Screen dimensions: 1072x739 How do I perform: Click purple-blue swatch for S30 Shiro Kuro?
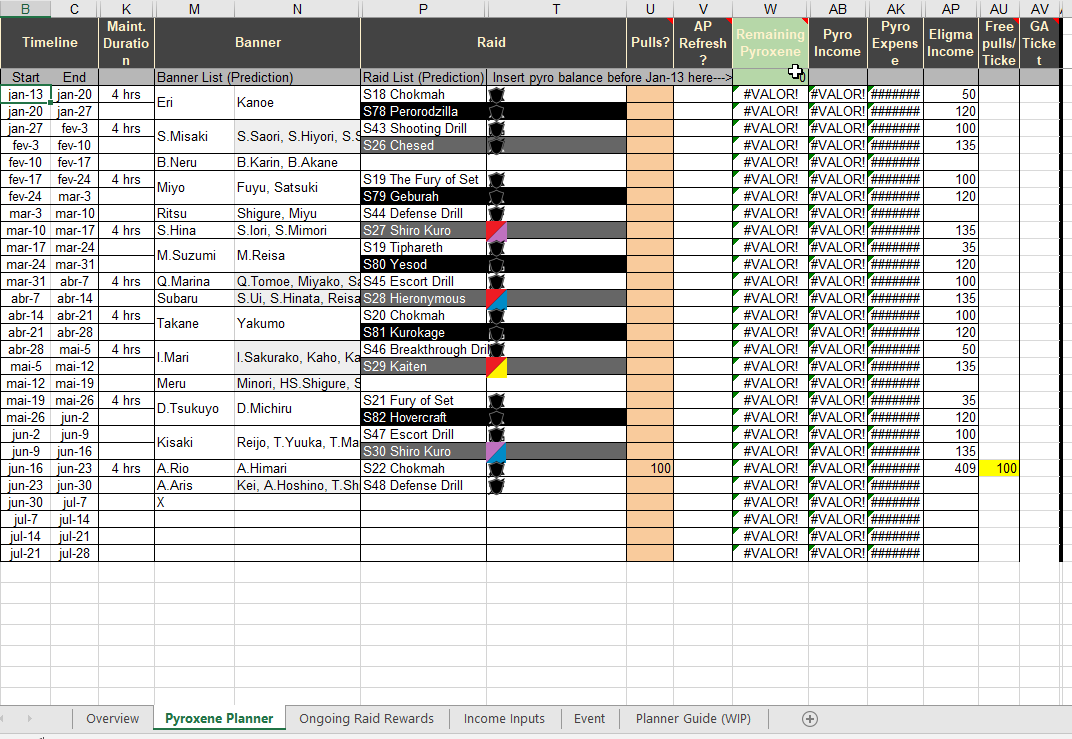pyautogui.click(x=496, y=451)
